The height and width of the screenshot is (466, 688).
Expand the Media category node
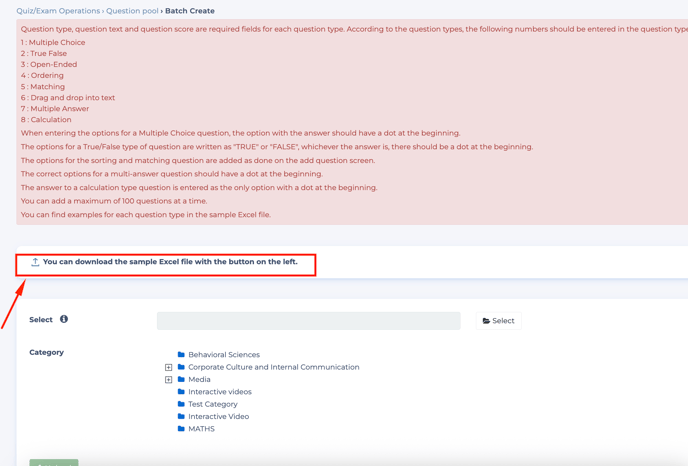point(168,380)
